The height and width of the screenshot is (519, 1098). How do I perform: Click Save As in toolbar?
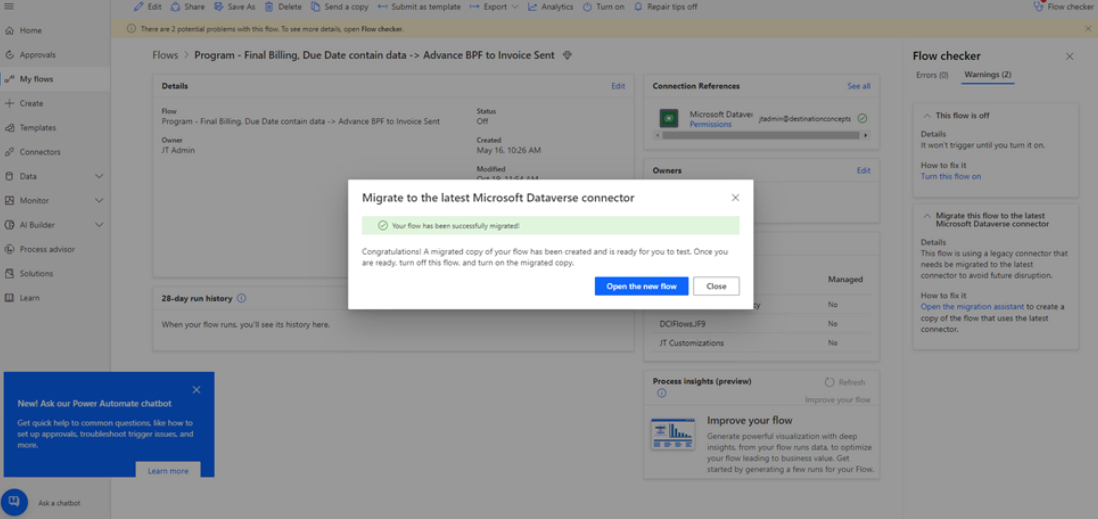pos(235,7)
